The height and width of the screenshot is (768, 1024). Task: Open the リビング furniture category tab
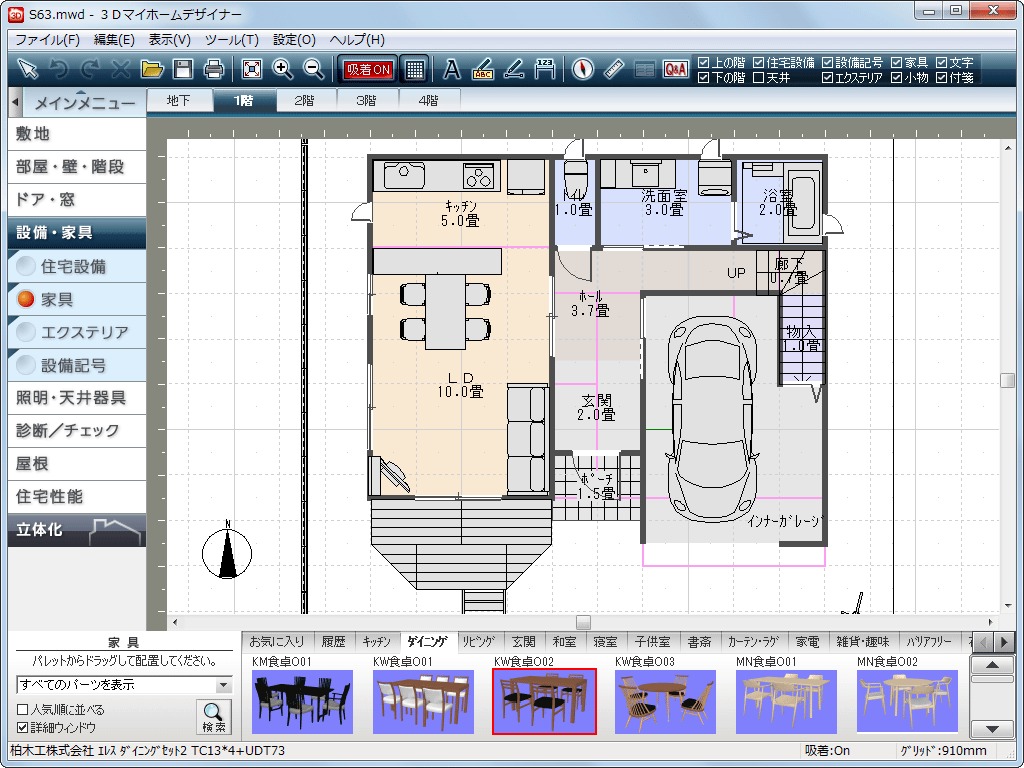click(x=479, y=642)
